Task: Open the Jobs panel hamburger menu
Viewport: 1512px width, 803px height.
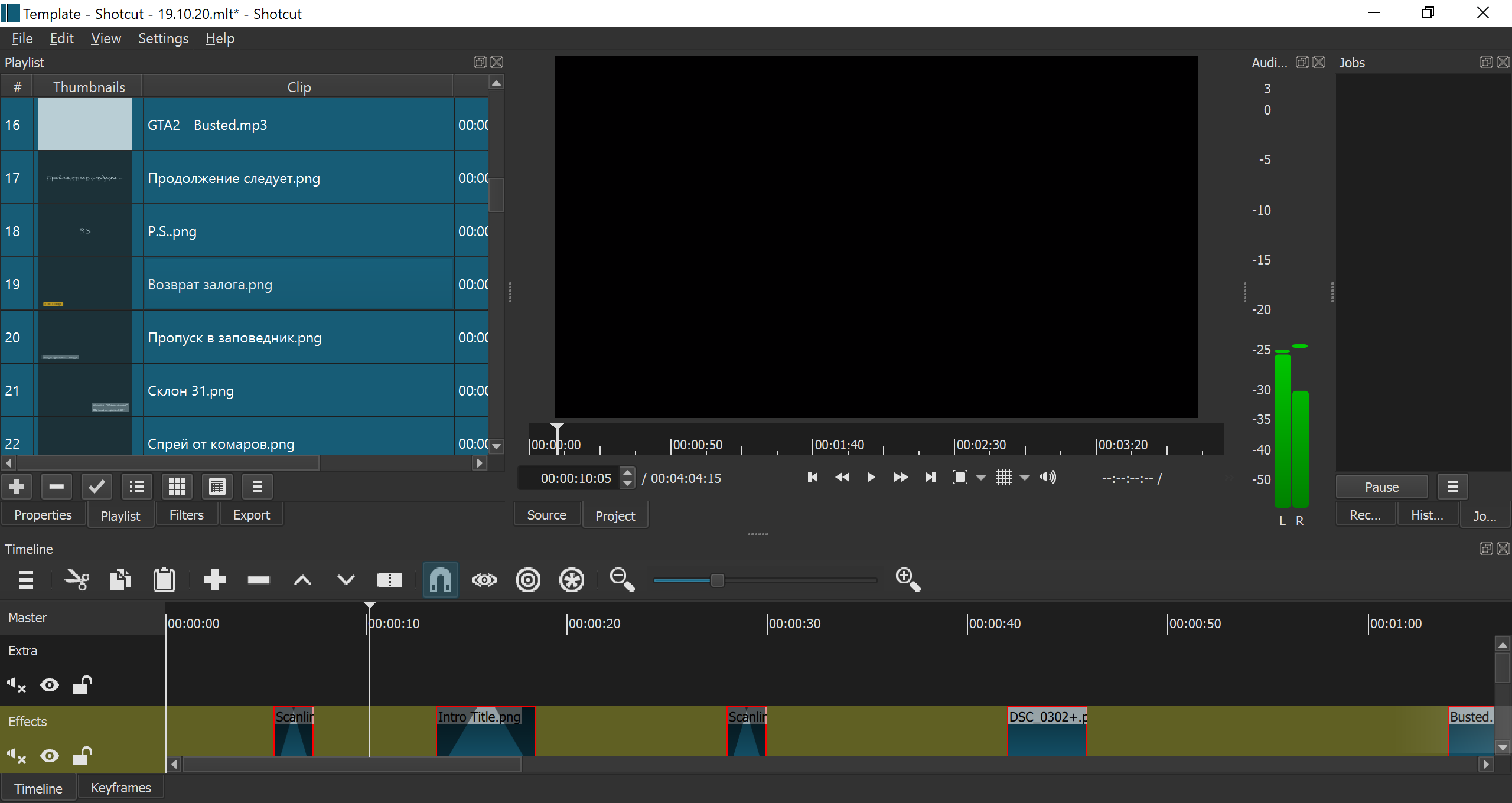Action: pyautogui.click(x=1453, y=487)
